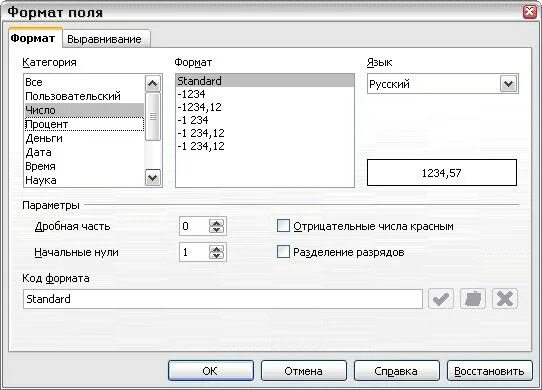Image resolution: width=542 pixels, height=390 pixels.
Task: Click the Код формата input field
Action: [223, 299]
